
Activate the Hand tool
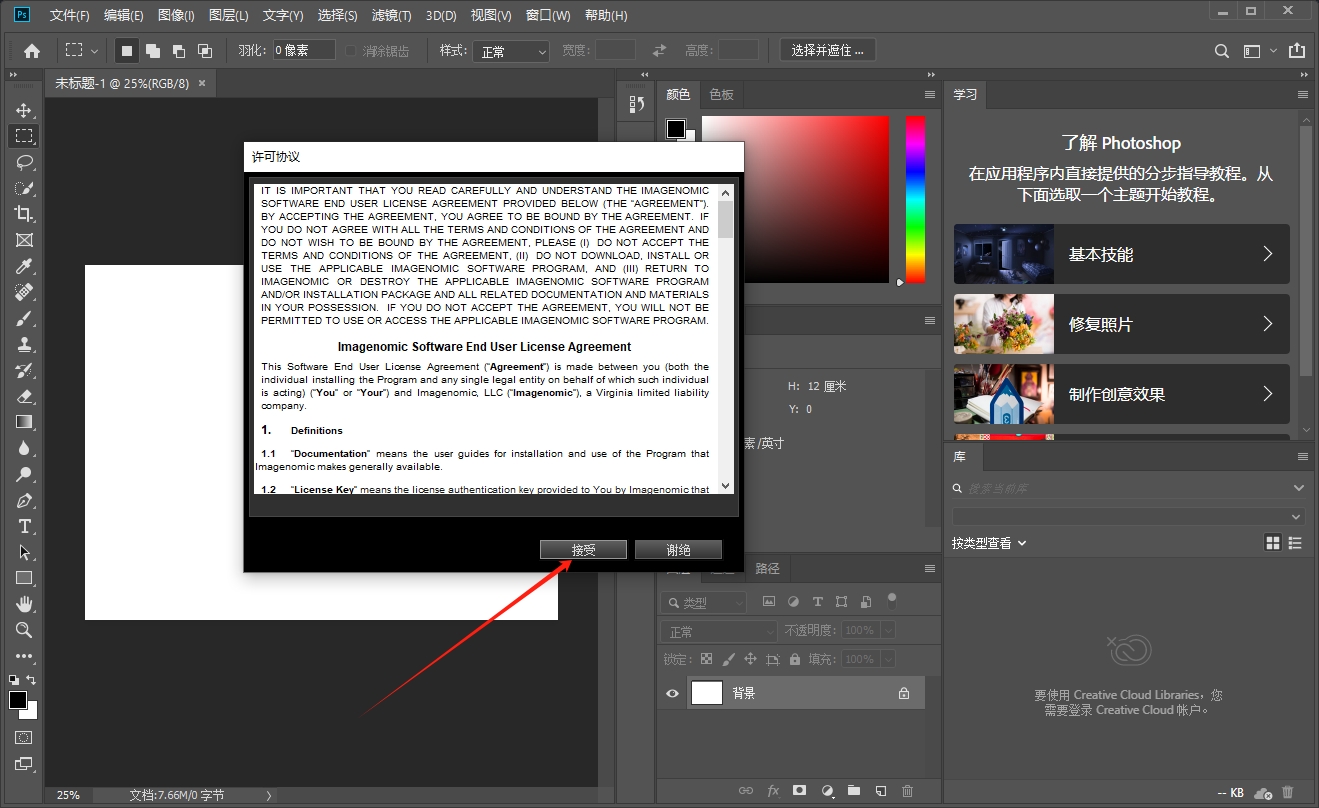coord(24,604)
